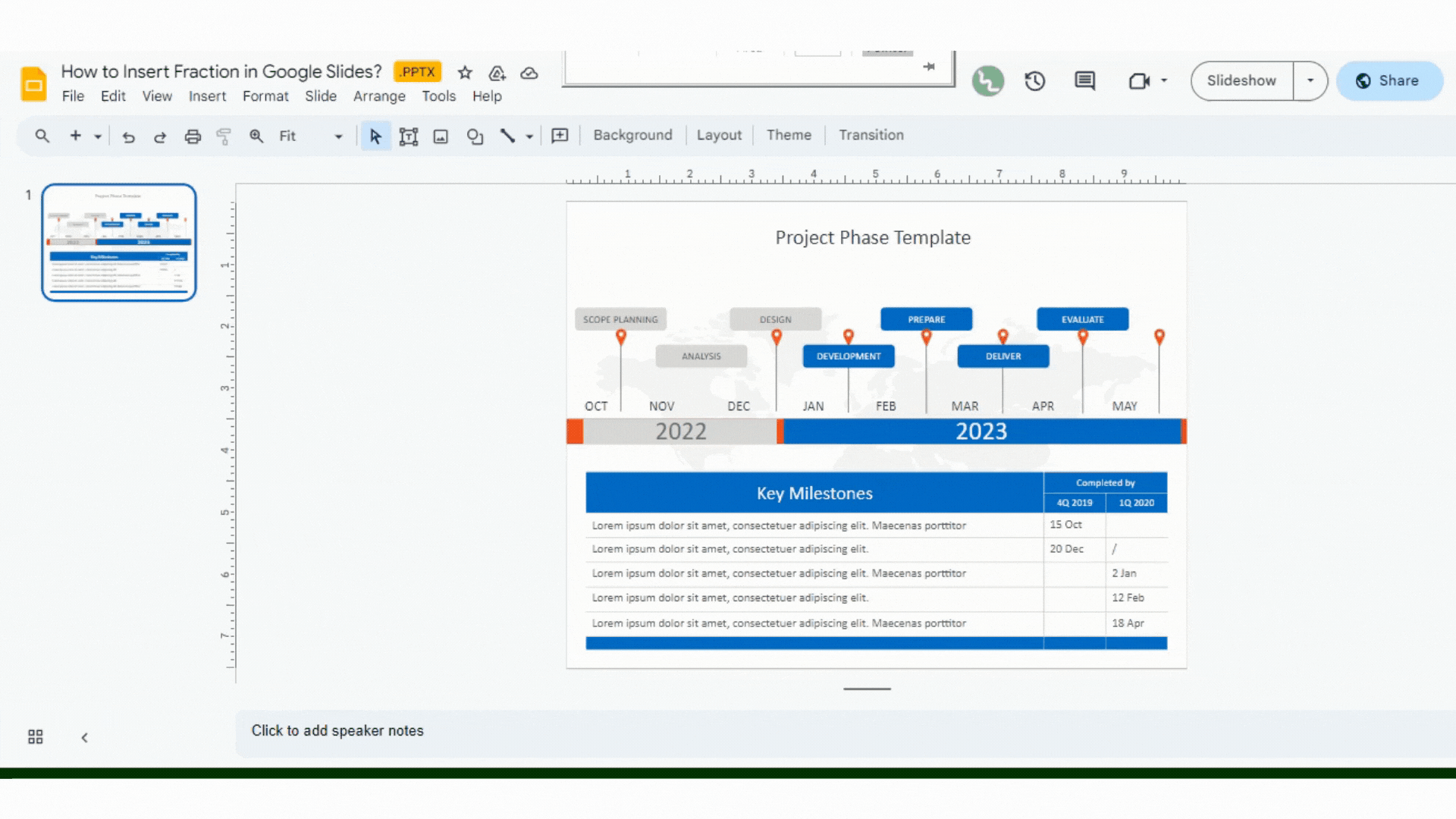Viewport: 1456px width, 819px height.
Task: Click the Line tool icon
Action: point(510,135)
